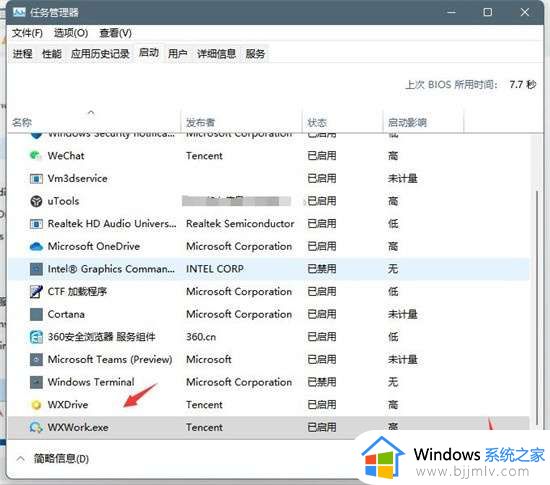
Task: Switch to the 应用历史记录 tab
Action: [x=100, y=54]
